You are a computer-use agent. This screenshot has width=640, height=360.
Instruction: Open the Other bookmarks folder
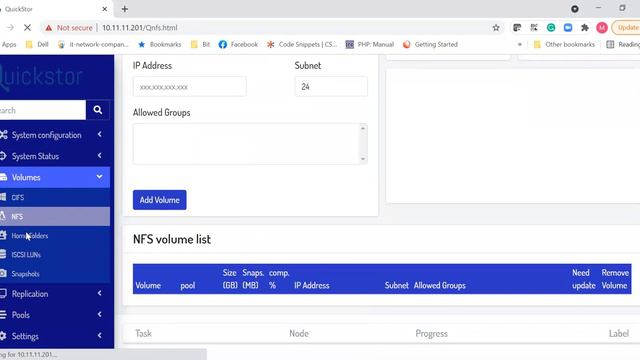564,44
